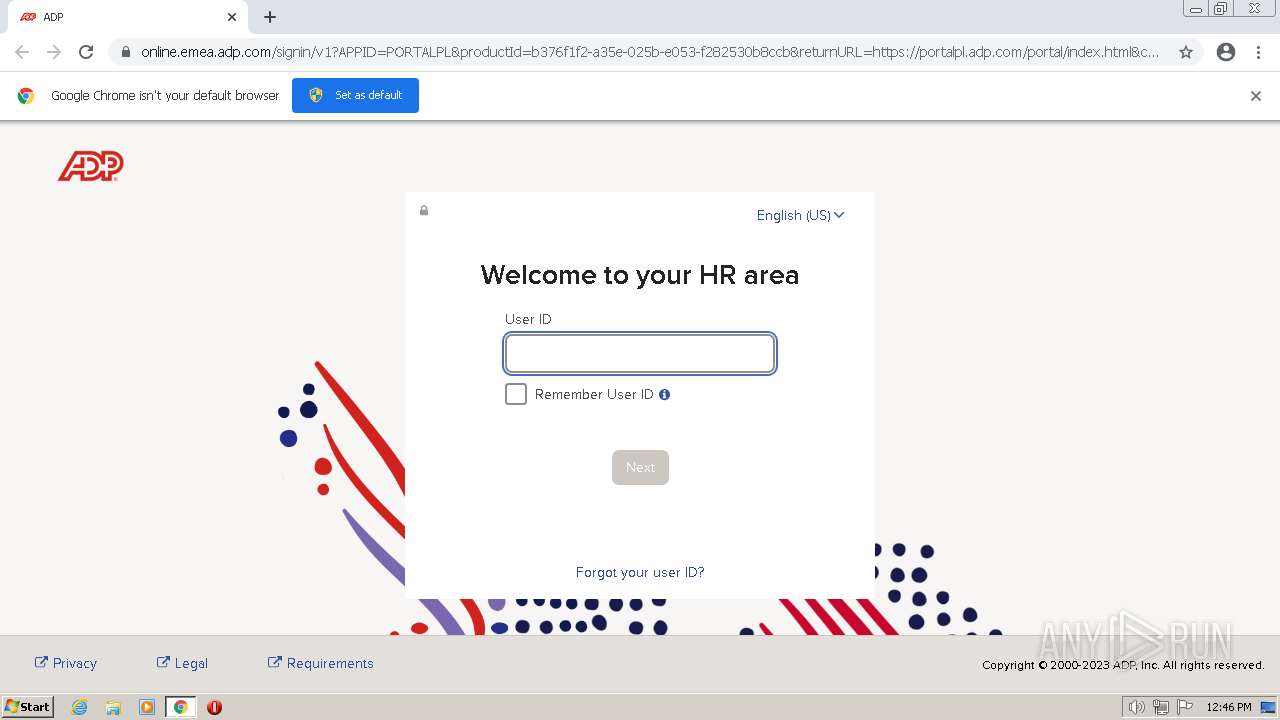This screenshot has height=720, width=1280.
Task: Click the Show desktop button
Action: click(x=1268, y=707)
